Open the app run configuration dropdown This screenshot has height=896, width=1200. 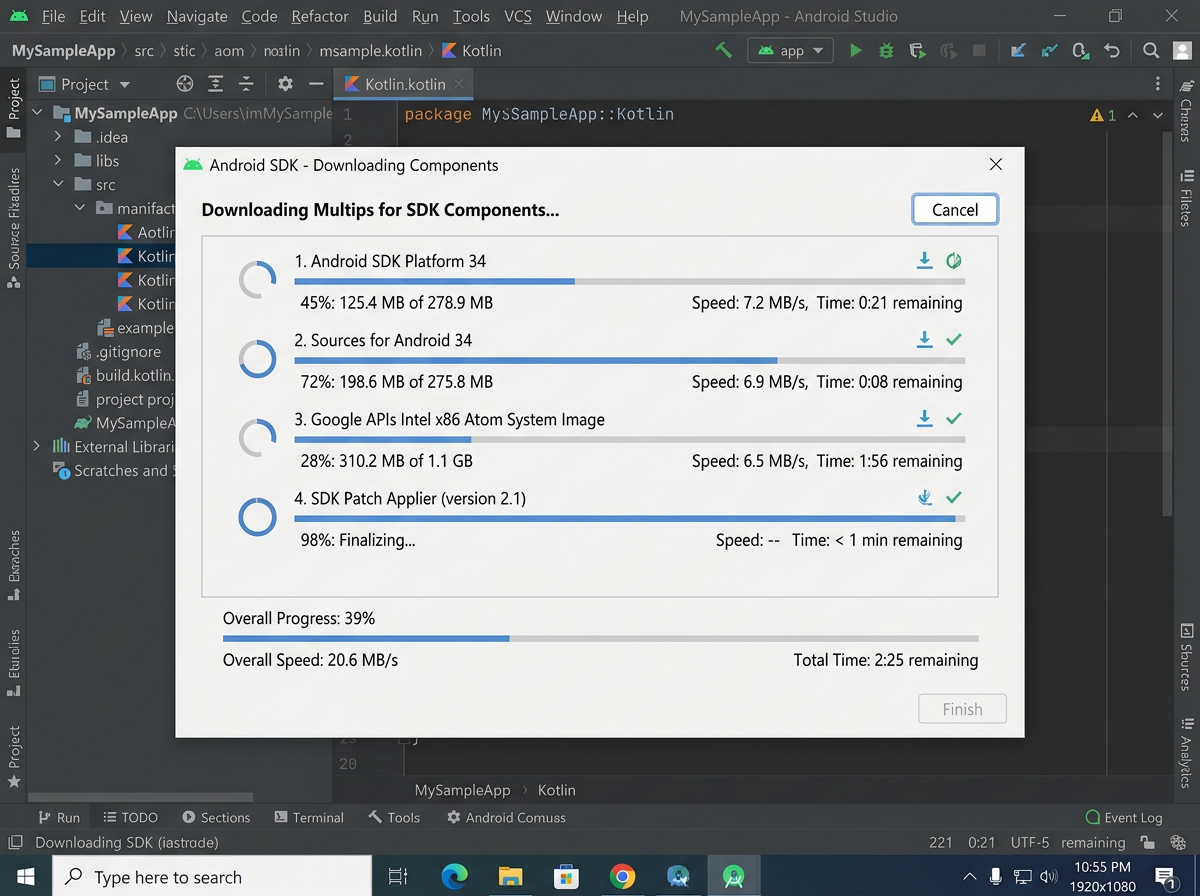coord(791,50)
